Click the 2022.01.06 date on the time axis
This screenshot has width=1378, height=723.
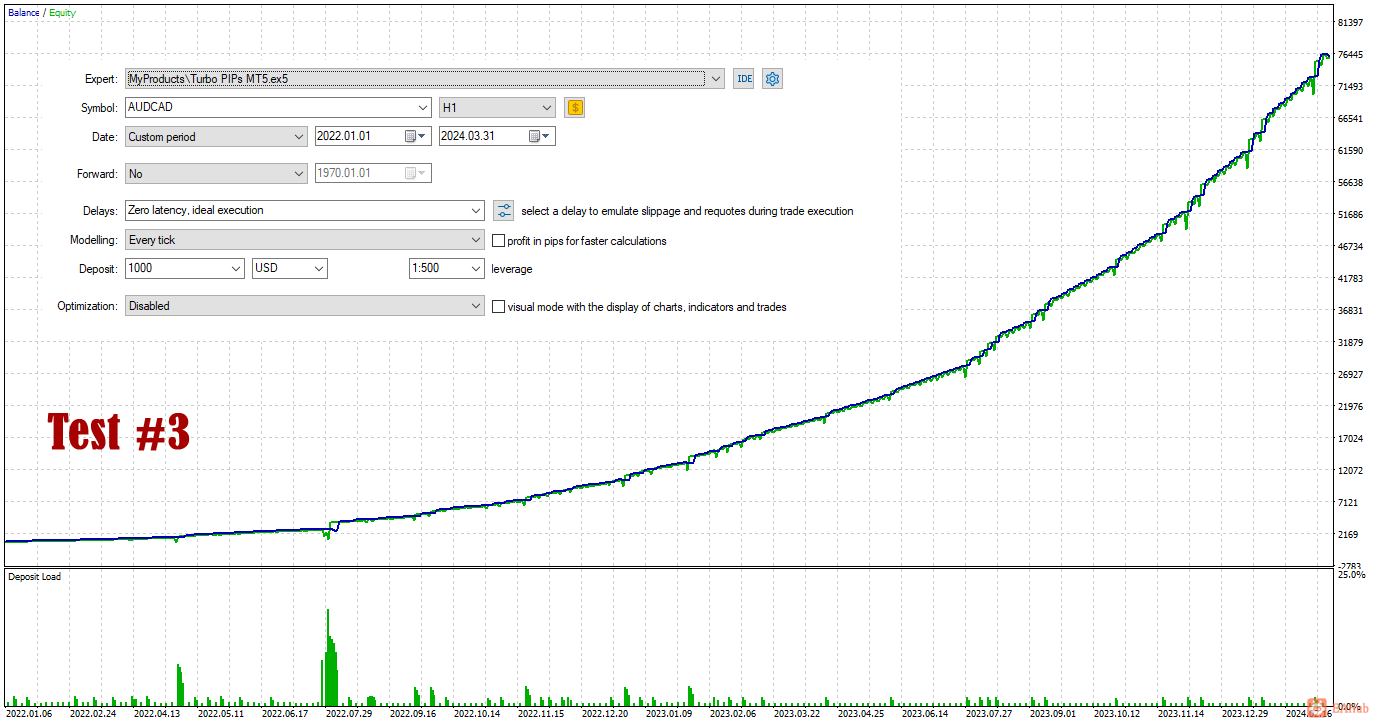[27, 714]
